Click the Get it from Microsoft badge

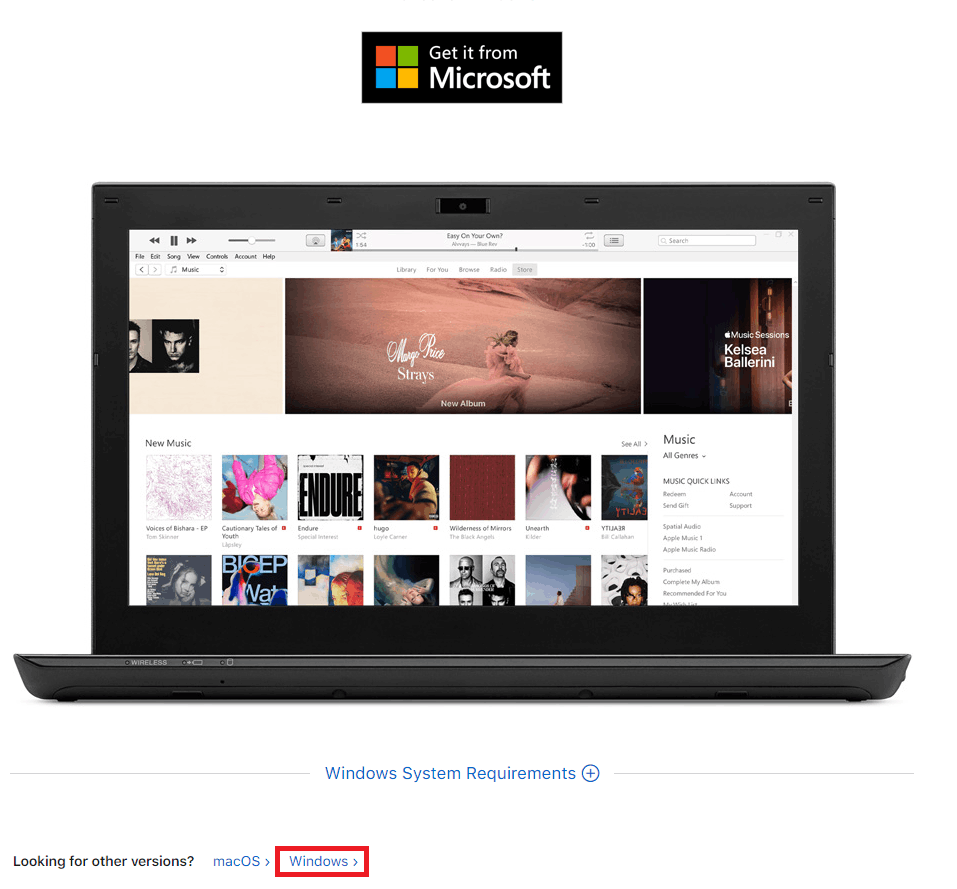tap(461, 67)
